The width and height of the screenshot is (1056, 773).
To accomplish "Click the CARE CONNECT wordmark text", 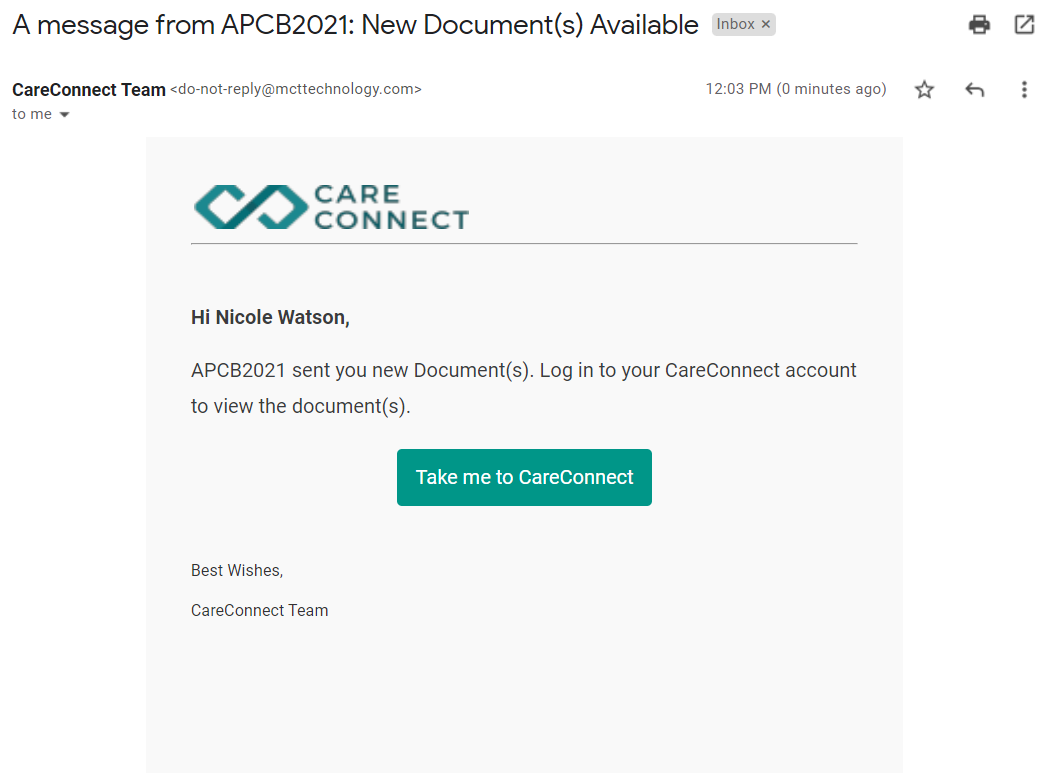I will click(391, 207).
